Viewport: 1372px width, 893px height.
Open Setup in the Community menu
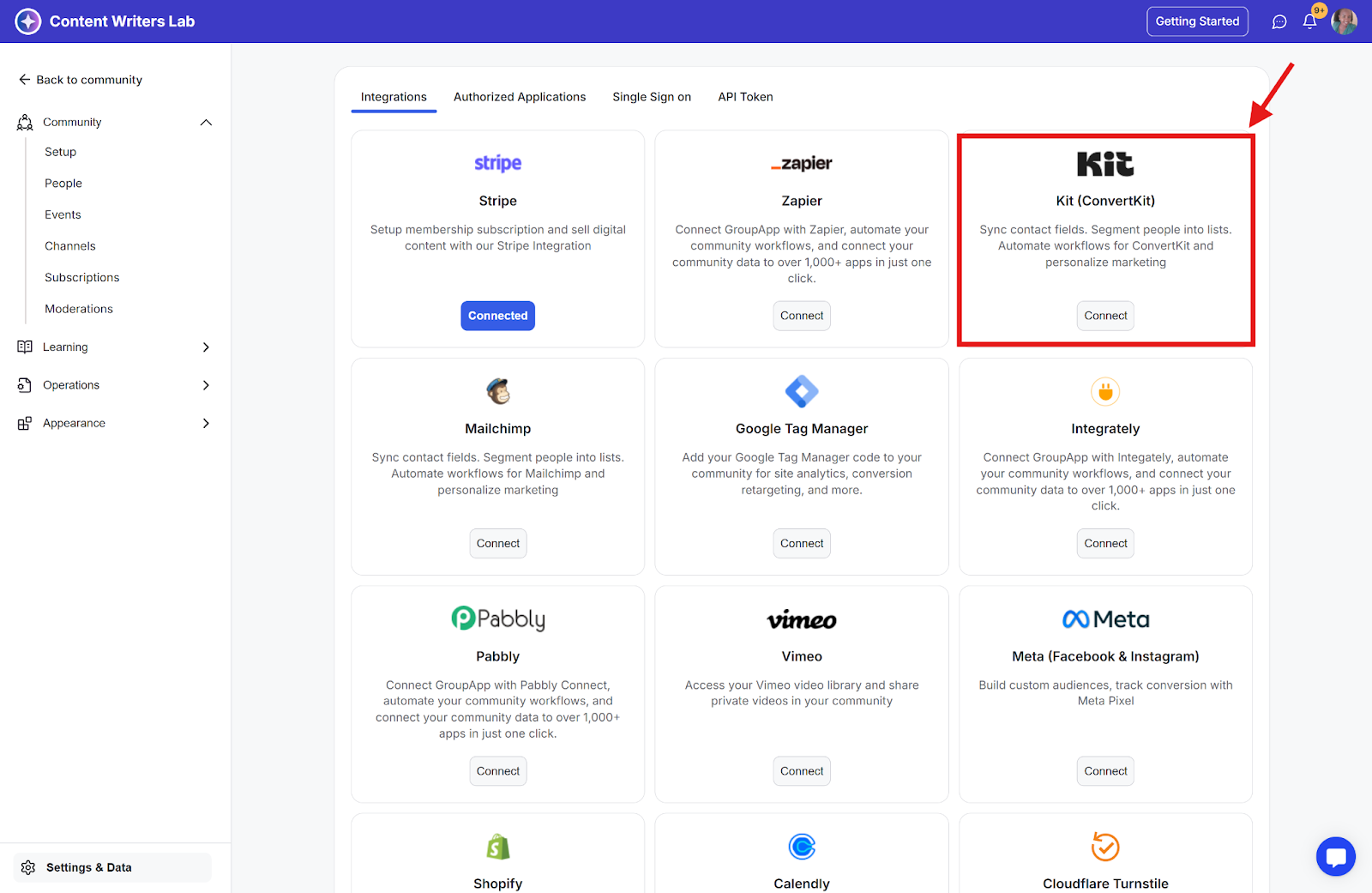coord(61,152)
